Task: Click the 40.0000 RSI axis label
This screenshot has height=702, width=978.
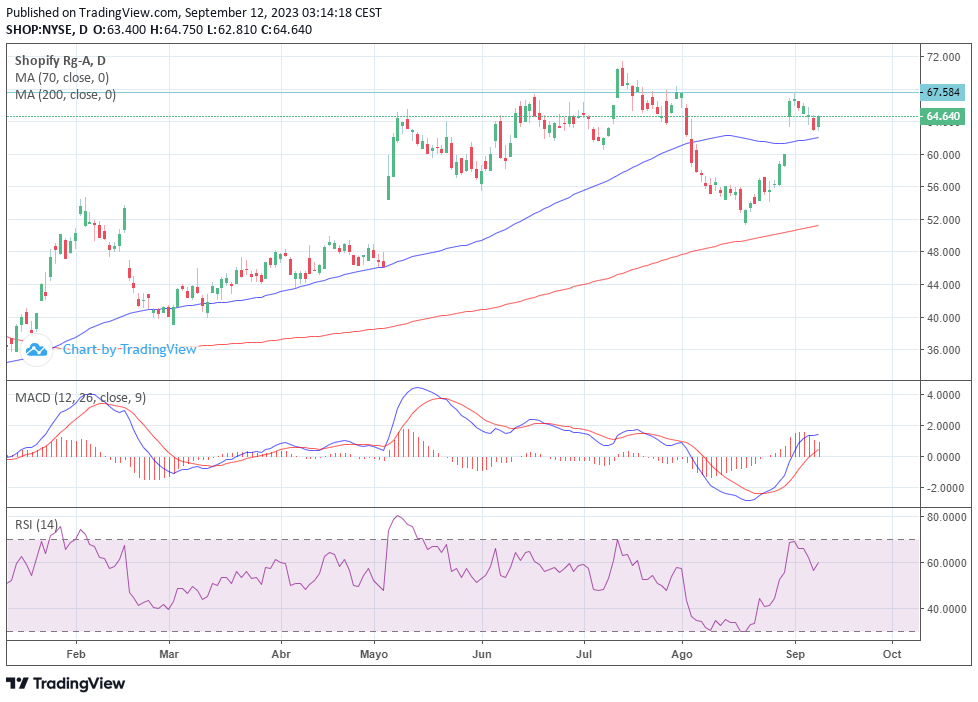Action: pos(946,609)
